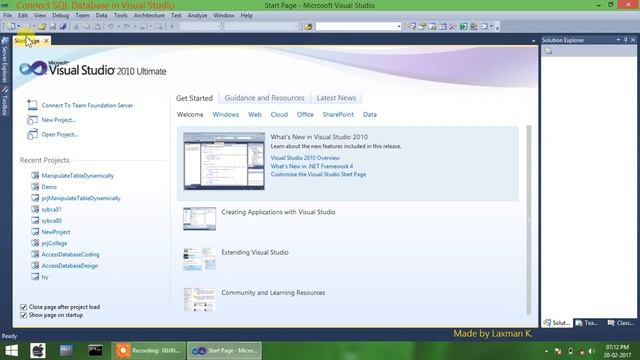Switch to Guidance and Resources tab
This screenshot has height=360, width=640.
(264, 98)
